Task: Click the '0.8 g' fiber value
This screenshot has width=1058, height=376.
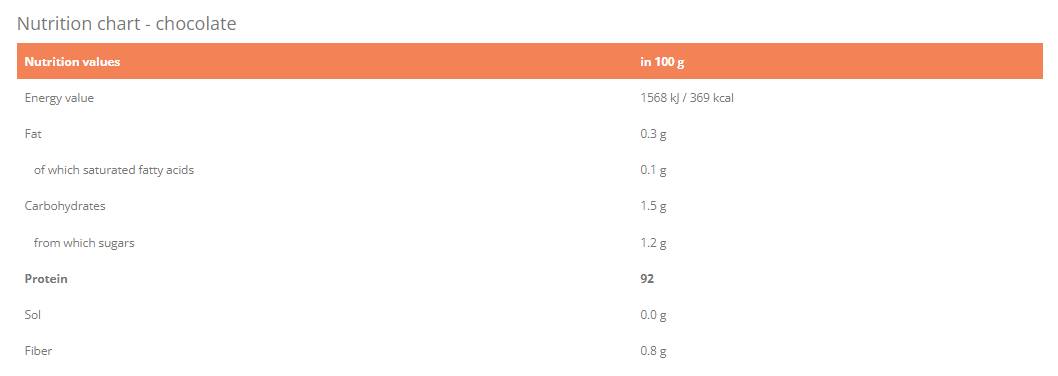Action: pyautogui.click(x=653, y=351)
